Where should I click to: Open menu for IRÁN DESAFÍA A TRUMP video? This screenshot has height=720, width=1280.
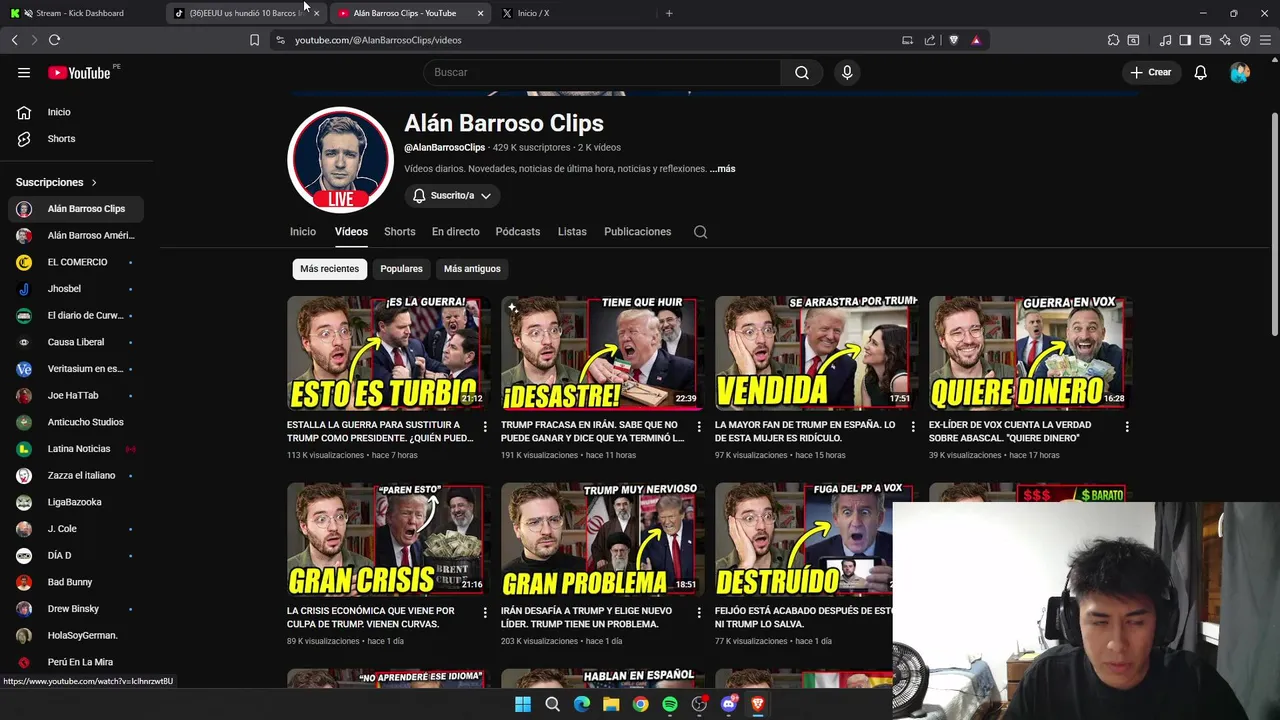click(699, 612)
